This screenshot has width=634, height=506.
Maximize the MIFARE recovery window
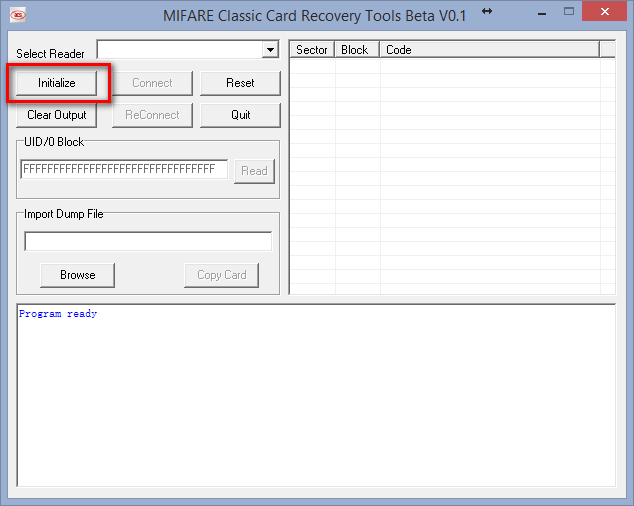tap(569, 12)
